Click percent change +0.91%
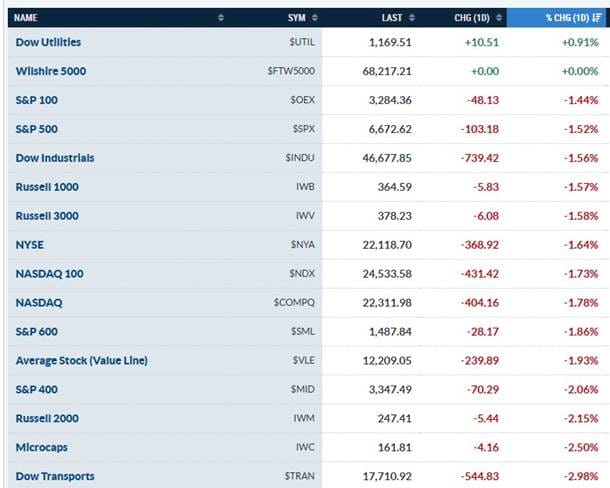 click(580, 42)
